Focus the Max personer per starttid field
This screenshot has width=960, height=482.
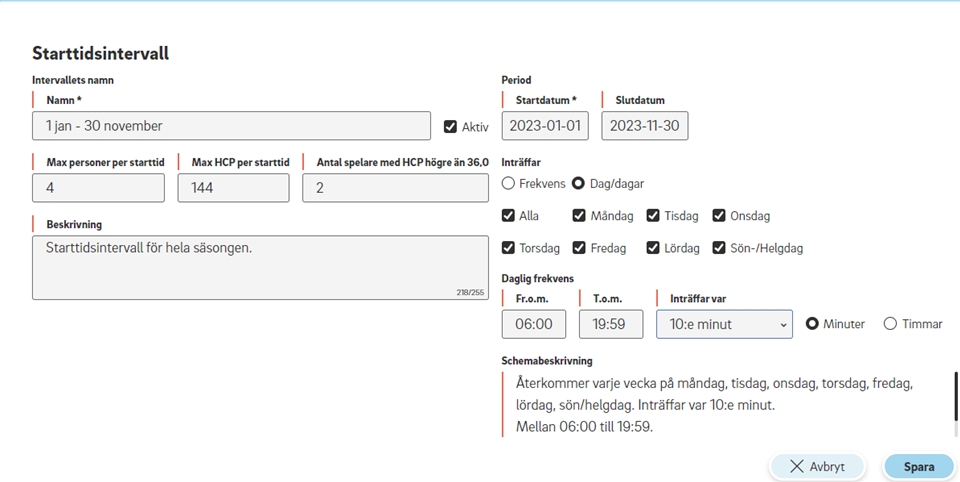tap(99, 187)
